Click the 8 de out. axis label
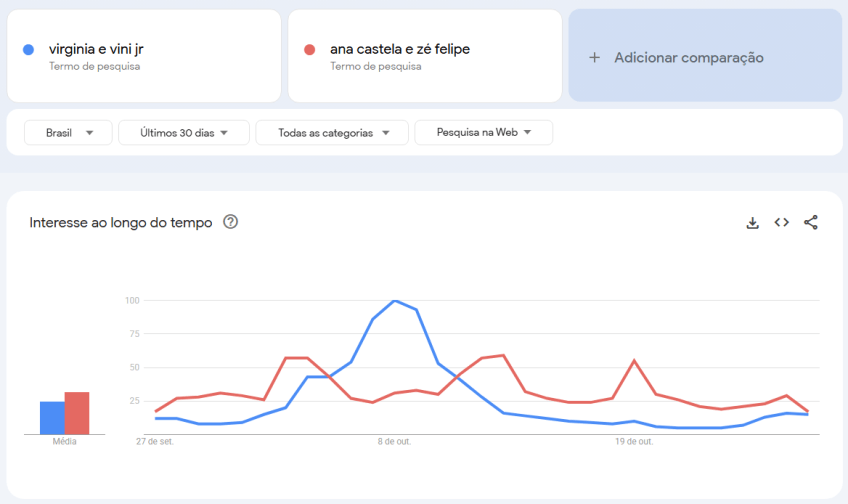Screen dimensions: 848x504 click(x=394, y=441)
